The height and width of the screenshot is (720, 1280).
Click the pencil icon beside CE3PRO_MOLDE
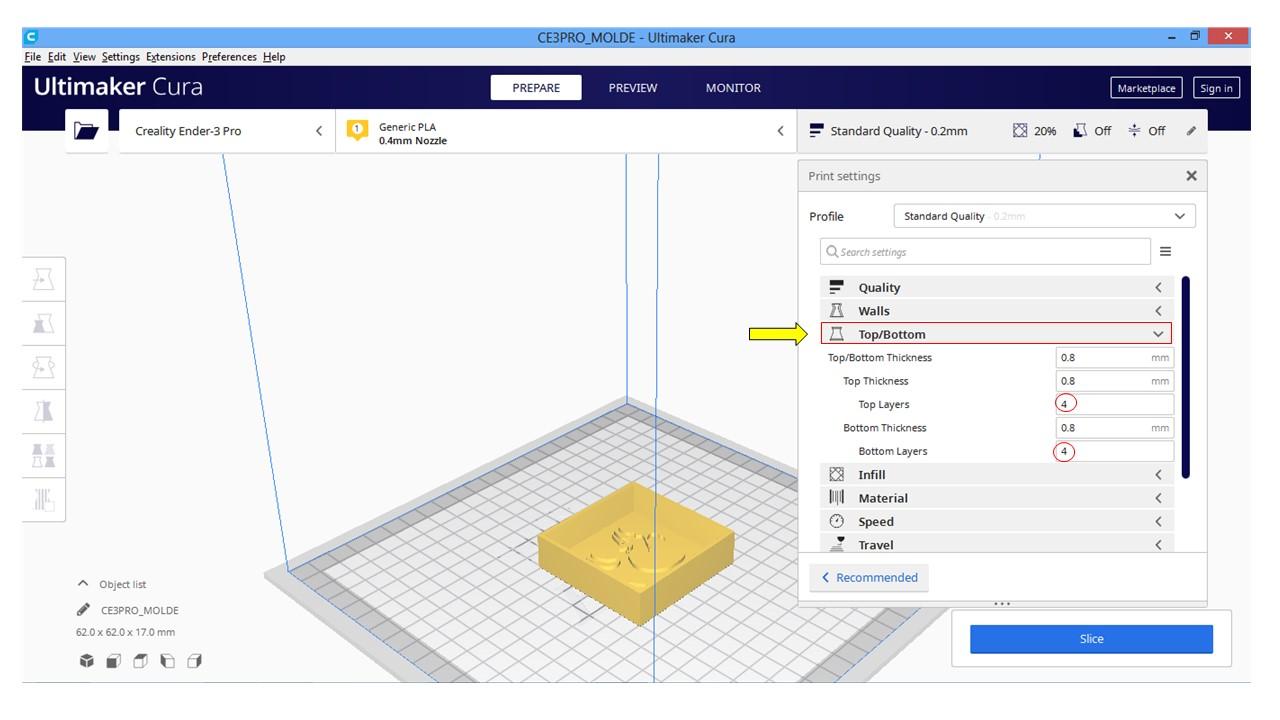pos(83,610)
